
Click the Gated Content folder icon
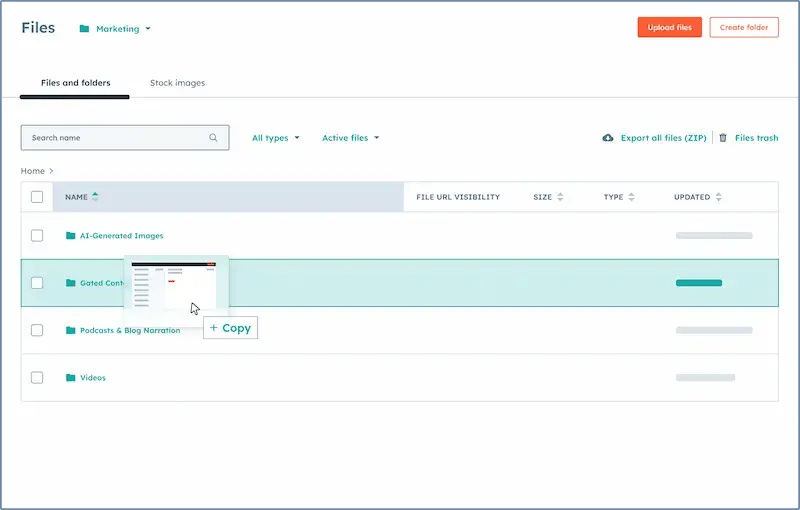pyautogui.click(x=70, y=283)
